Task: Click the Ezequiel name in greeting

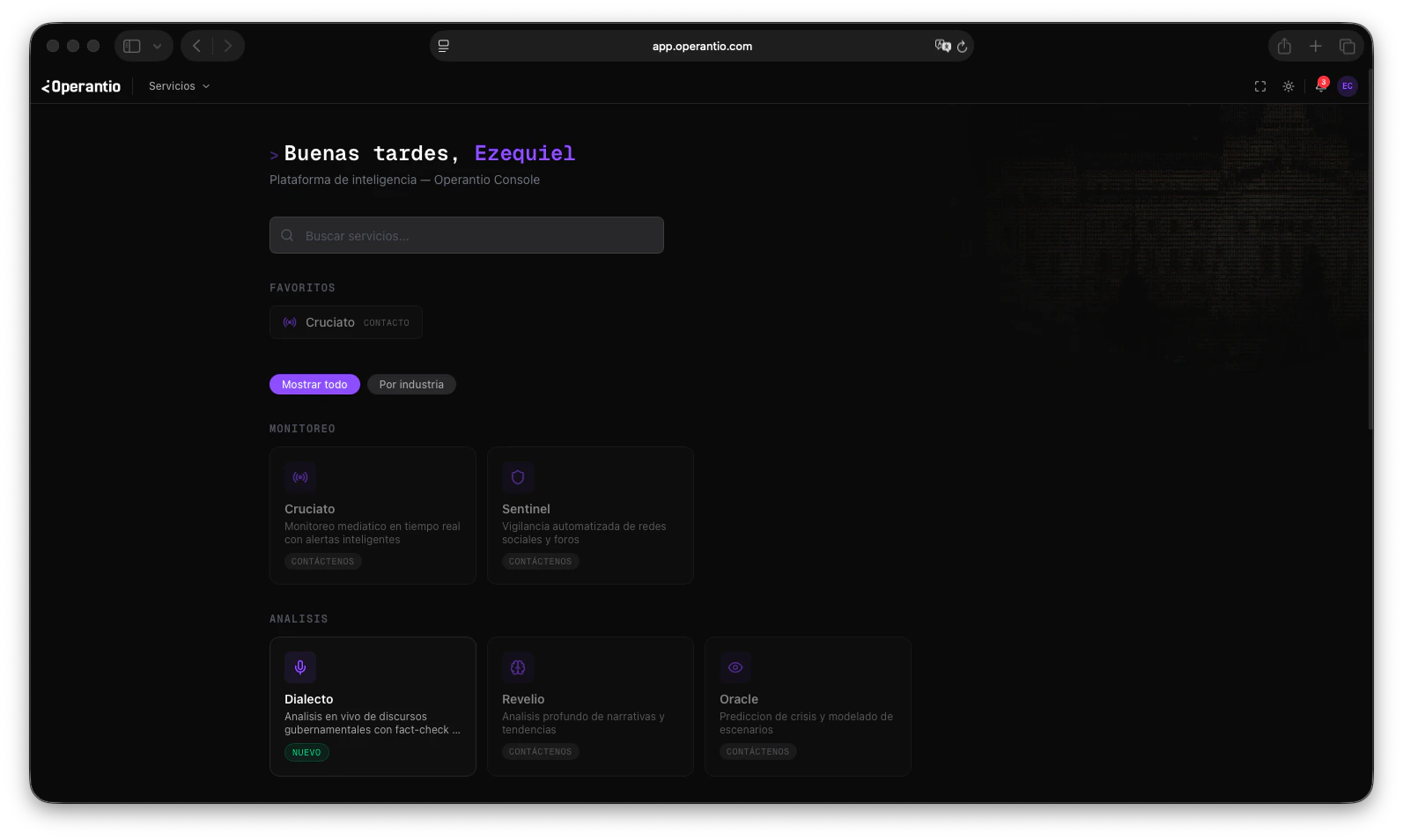Action: (525, 153)
